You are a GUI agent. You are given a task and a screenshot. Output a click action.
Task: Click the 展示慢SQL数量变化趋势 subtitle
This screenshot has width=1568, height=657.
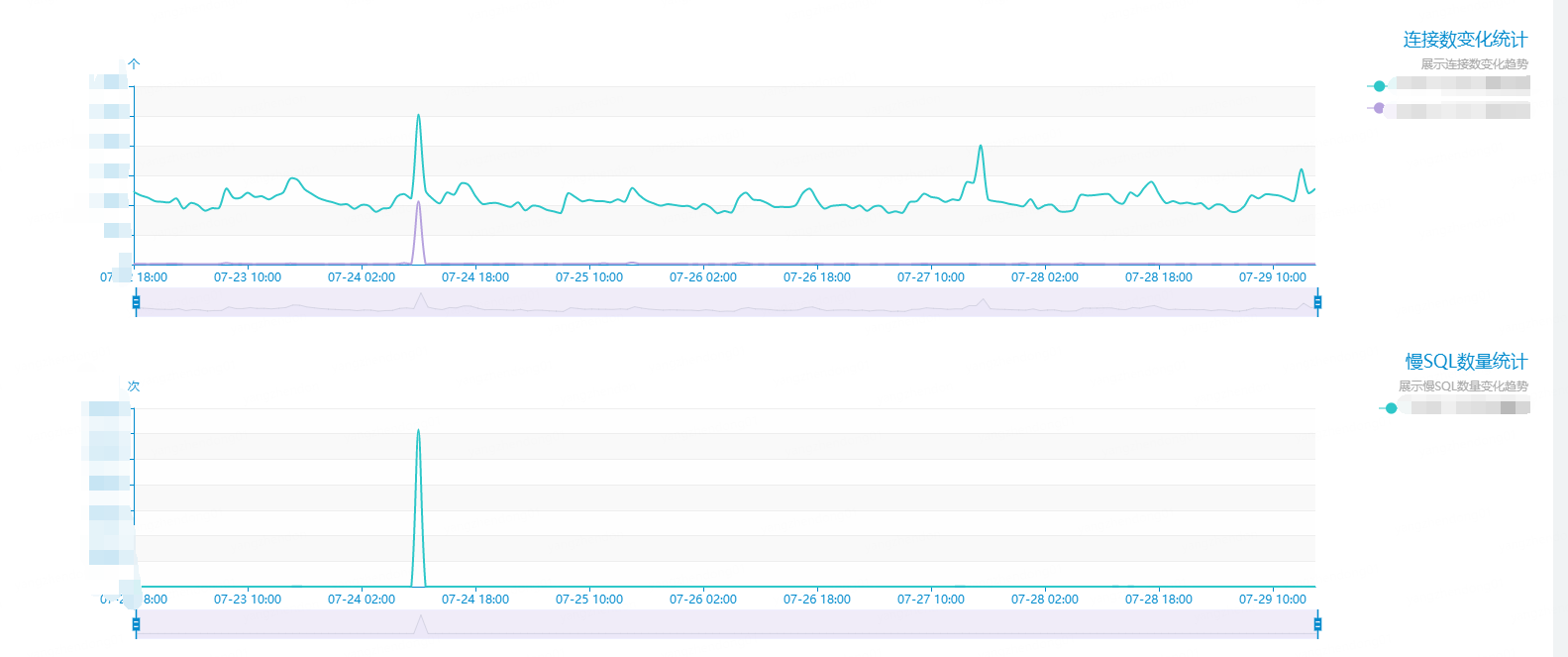(1463, 386)
